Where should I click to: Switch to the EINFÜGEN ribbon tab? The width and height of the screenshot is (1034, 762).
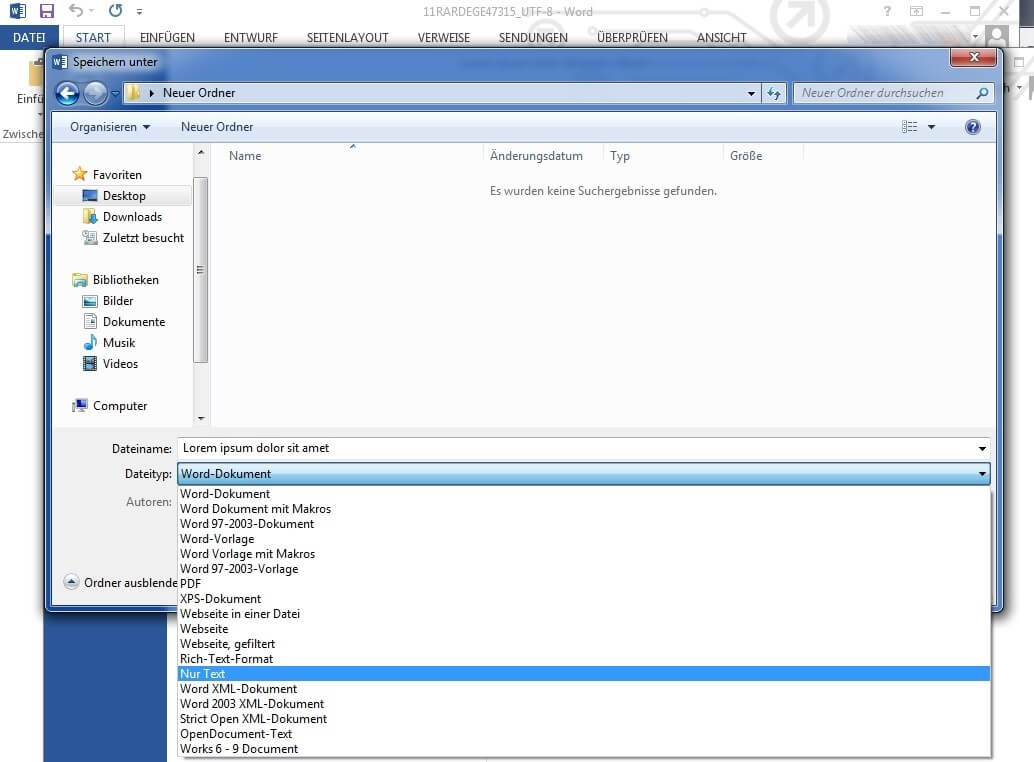coord(167,38)
